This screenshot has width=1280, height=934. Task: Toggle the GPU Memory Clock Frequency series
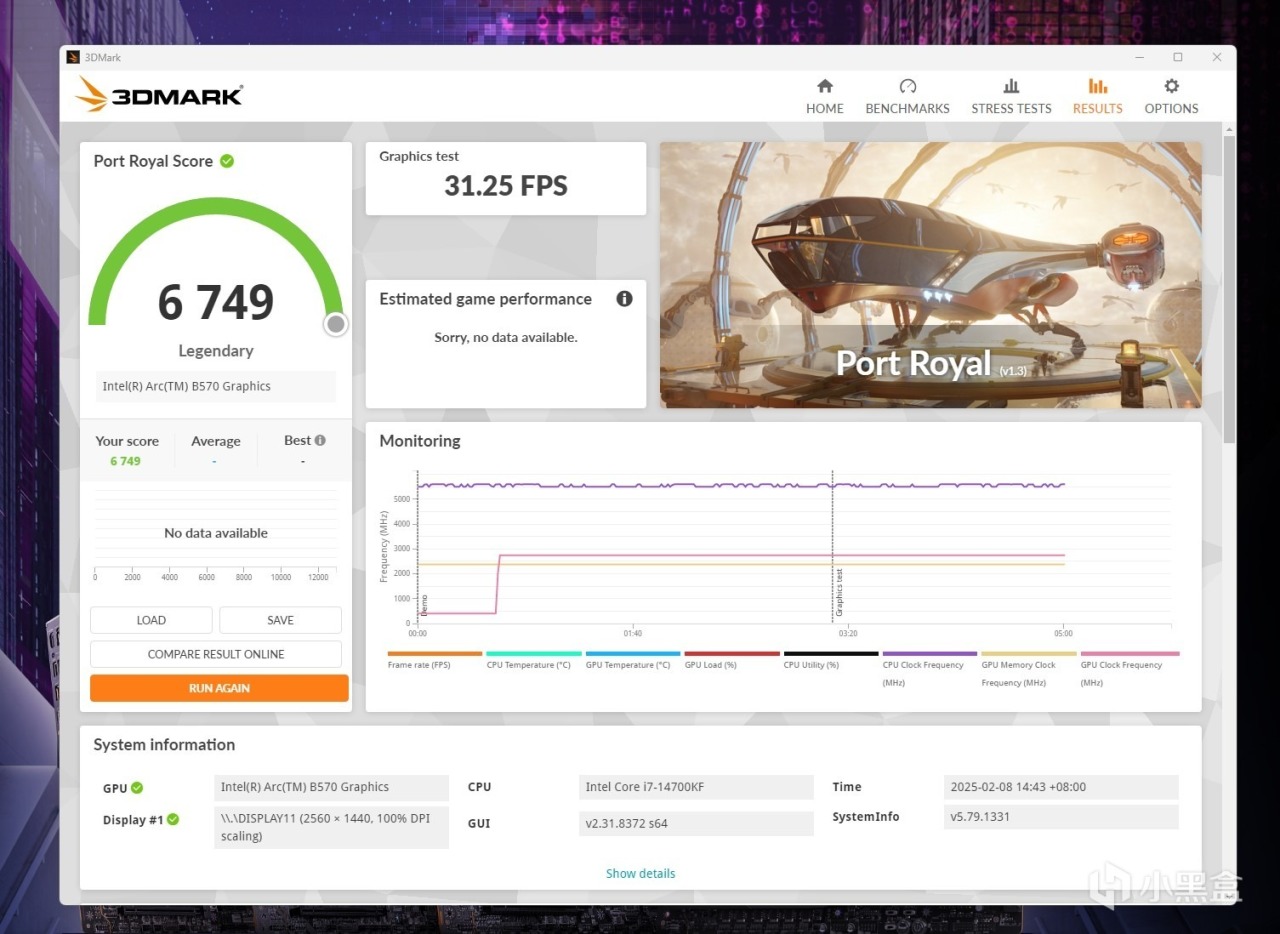pos(1029,669)
